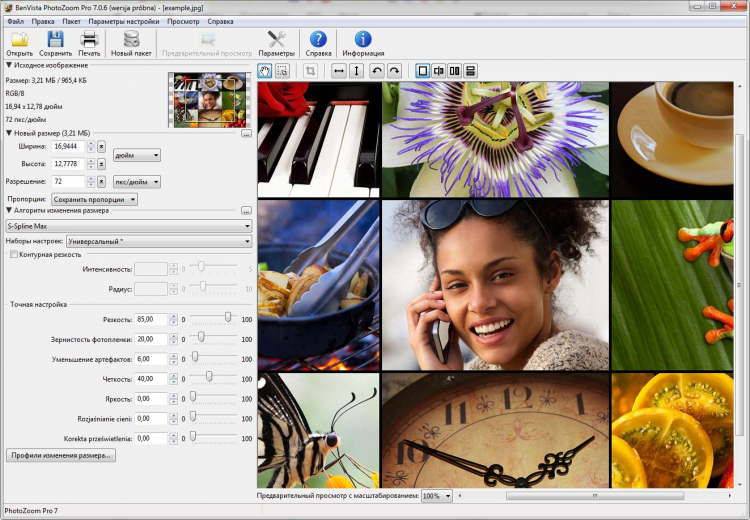
Task: Rotate the image counterclockwise
Action: 377,71
